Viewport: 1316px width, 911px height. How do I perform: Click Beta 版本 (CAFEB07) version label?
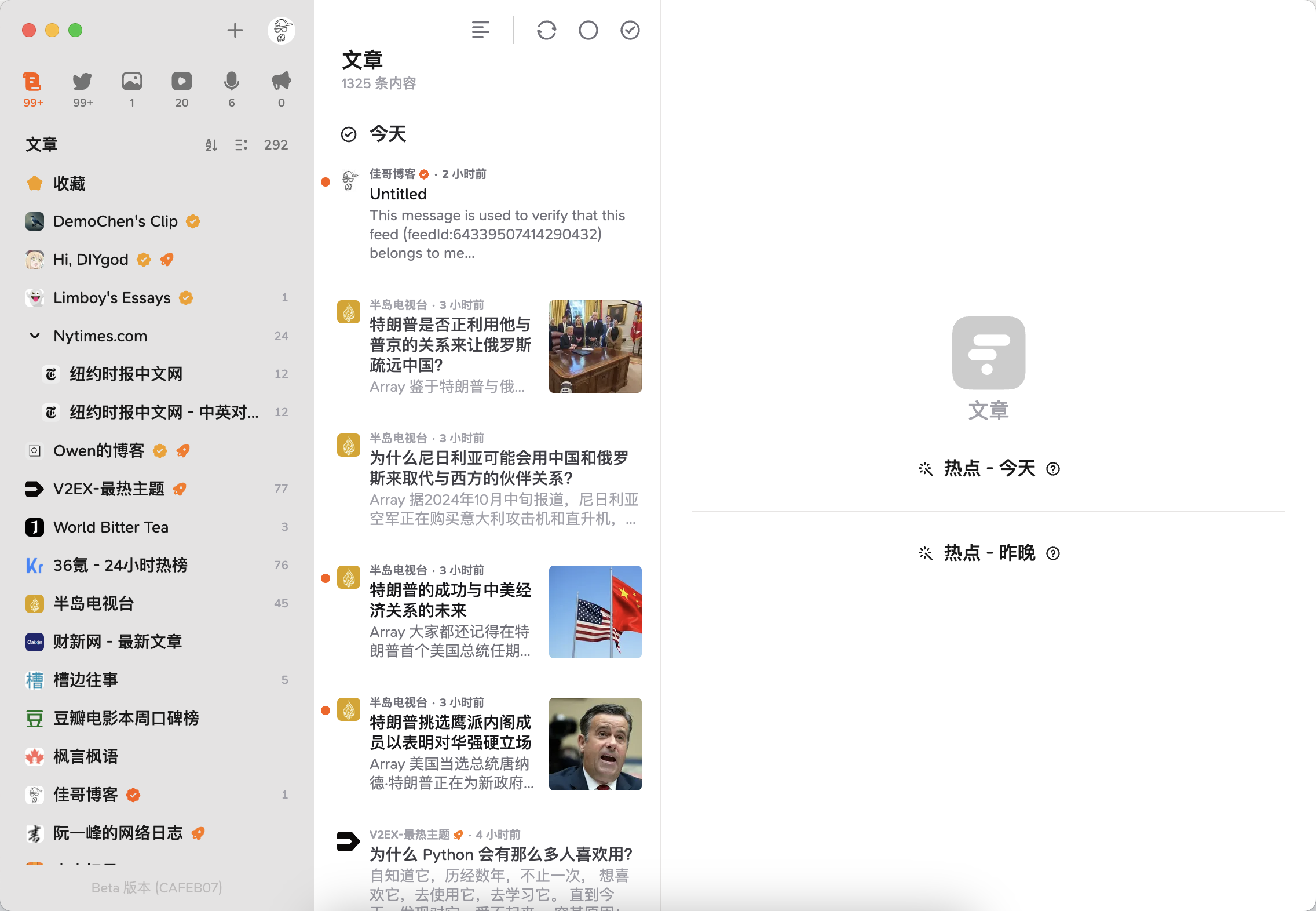(156, 888)
